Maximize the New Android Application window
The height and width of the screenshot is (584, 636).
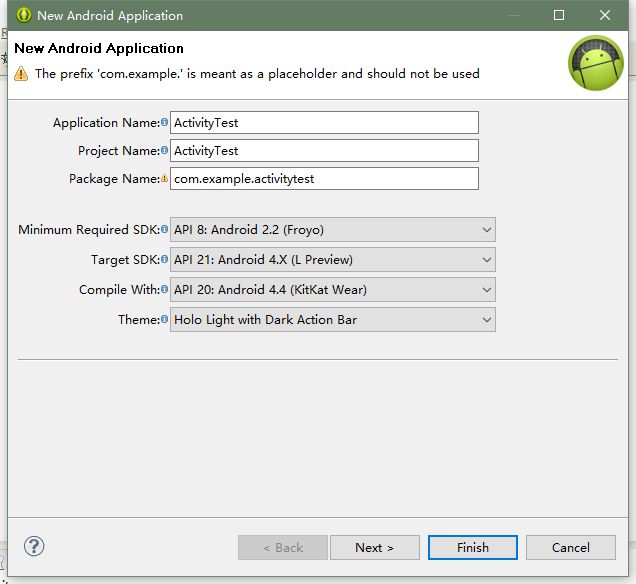(x=559, y=15)
